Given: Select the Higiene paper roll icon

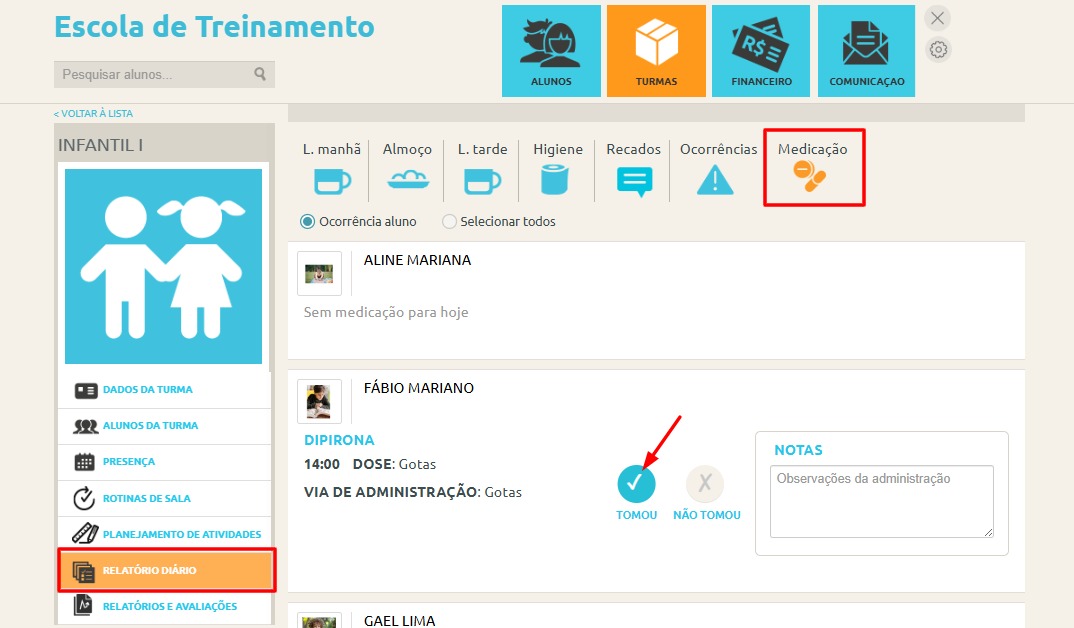Looking at the screenshot, I should coord(554,180).
